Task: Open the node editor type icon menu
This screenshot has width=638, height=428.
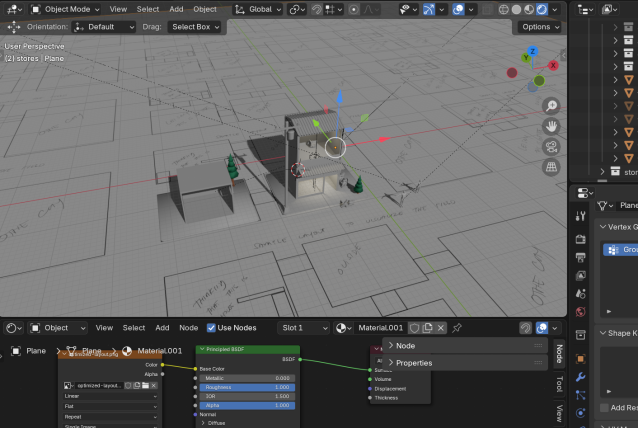Action: coord(14,328)
